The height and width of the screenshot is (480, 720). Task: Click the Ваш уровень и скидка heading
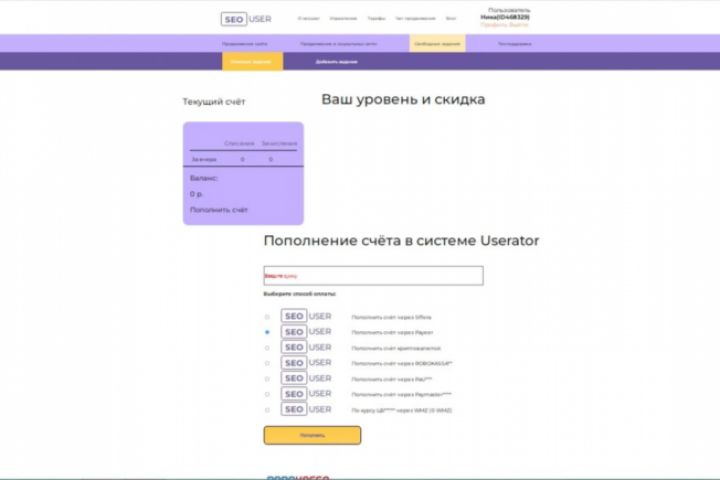click(403, 99)
